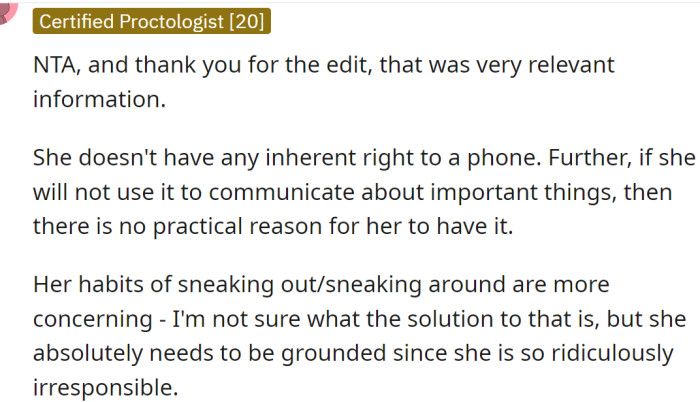The height and width of the screenshot is (402, 700).
Task: Click the word 'ridiculously' in the comment
Action: (612, 354)
